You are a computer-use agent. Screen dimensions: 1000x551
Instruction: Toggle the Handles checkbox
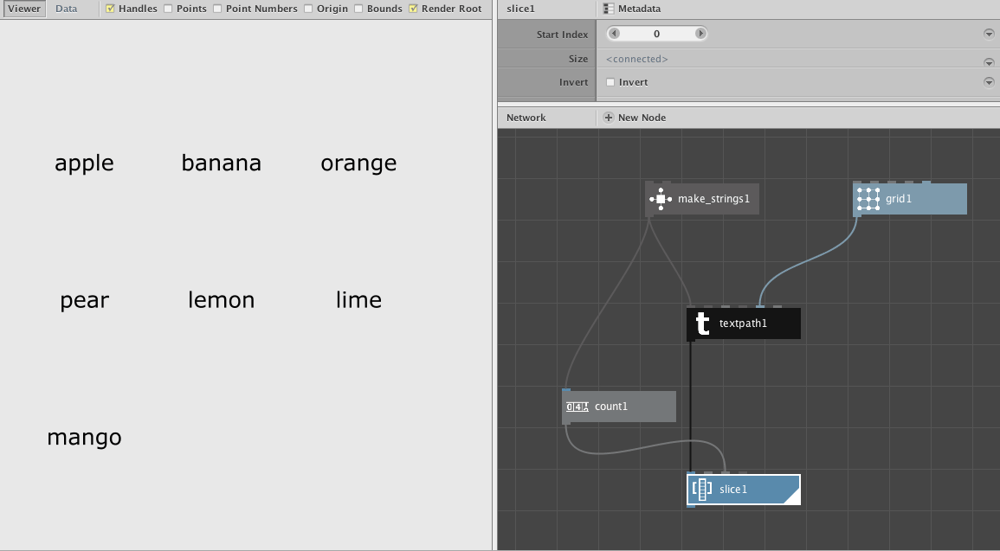pyautogui.click(x=110, y=9)
